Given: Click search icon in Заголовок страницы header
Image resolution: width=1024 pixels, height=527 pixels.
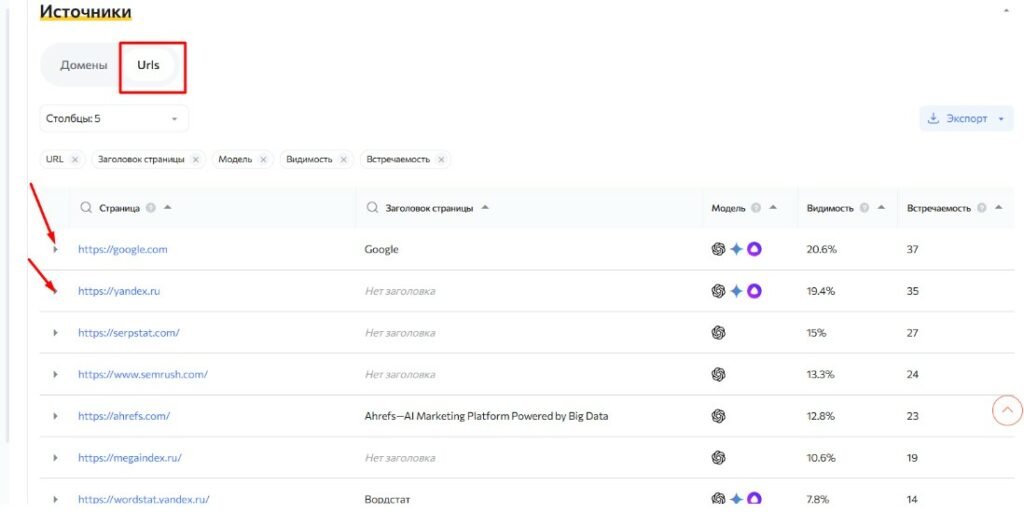Looking at the screenshot, I should 372,208.
